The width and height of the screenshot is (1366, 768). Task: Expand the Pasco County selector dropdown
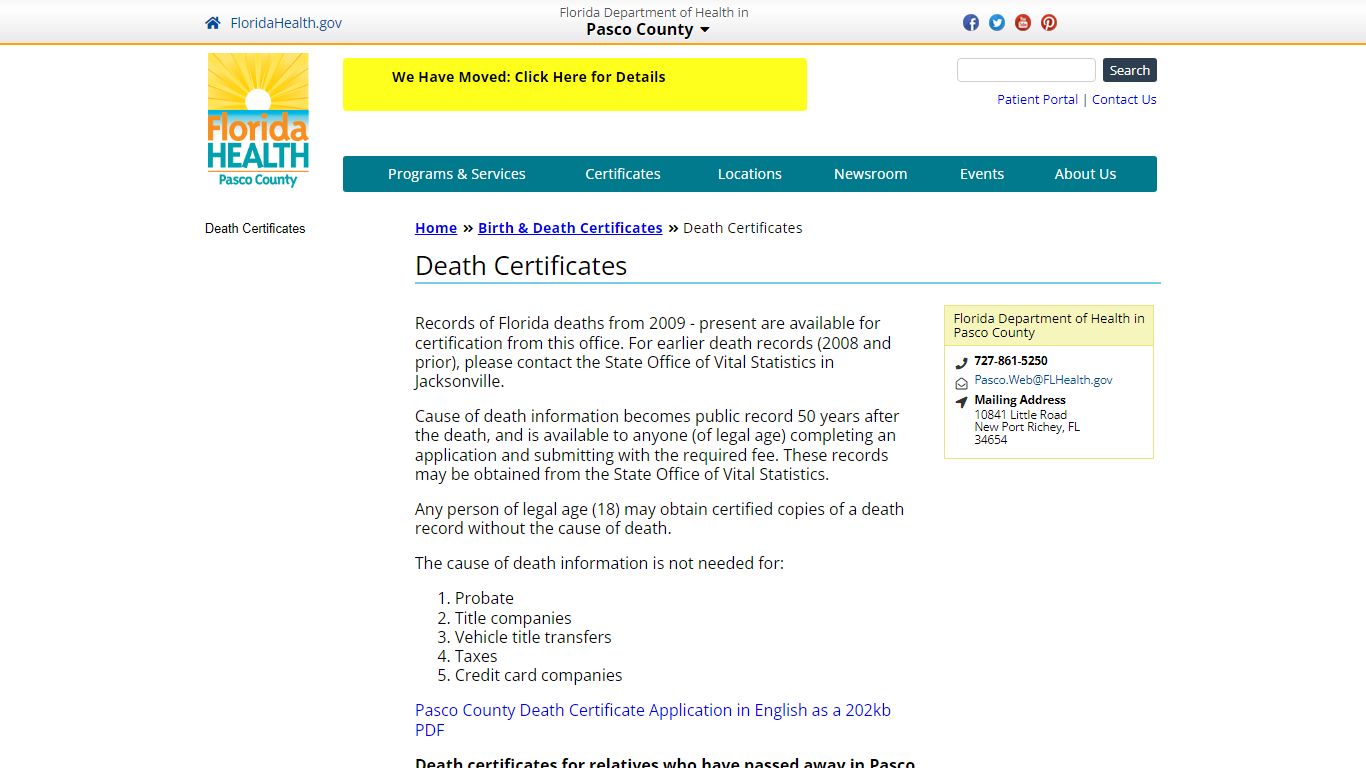[x=648, y=29]
